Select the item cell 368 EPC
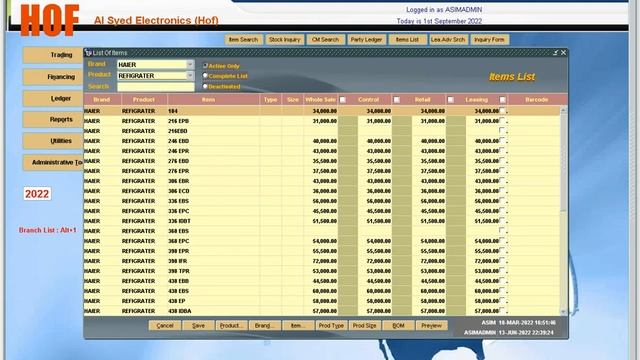 tap(213, 241)
